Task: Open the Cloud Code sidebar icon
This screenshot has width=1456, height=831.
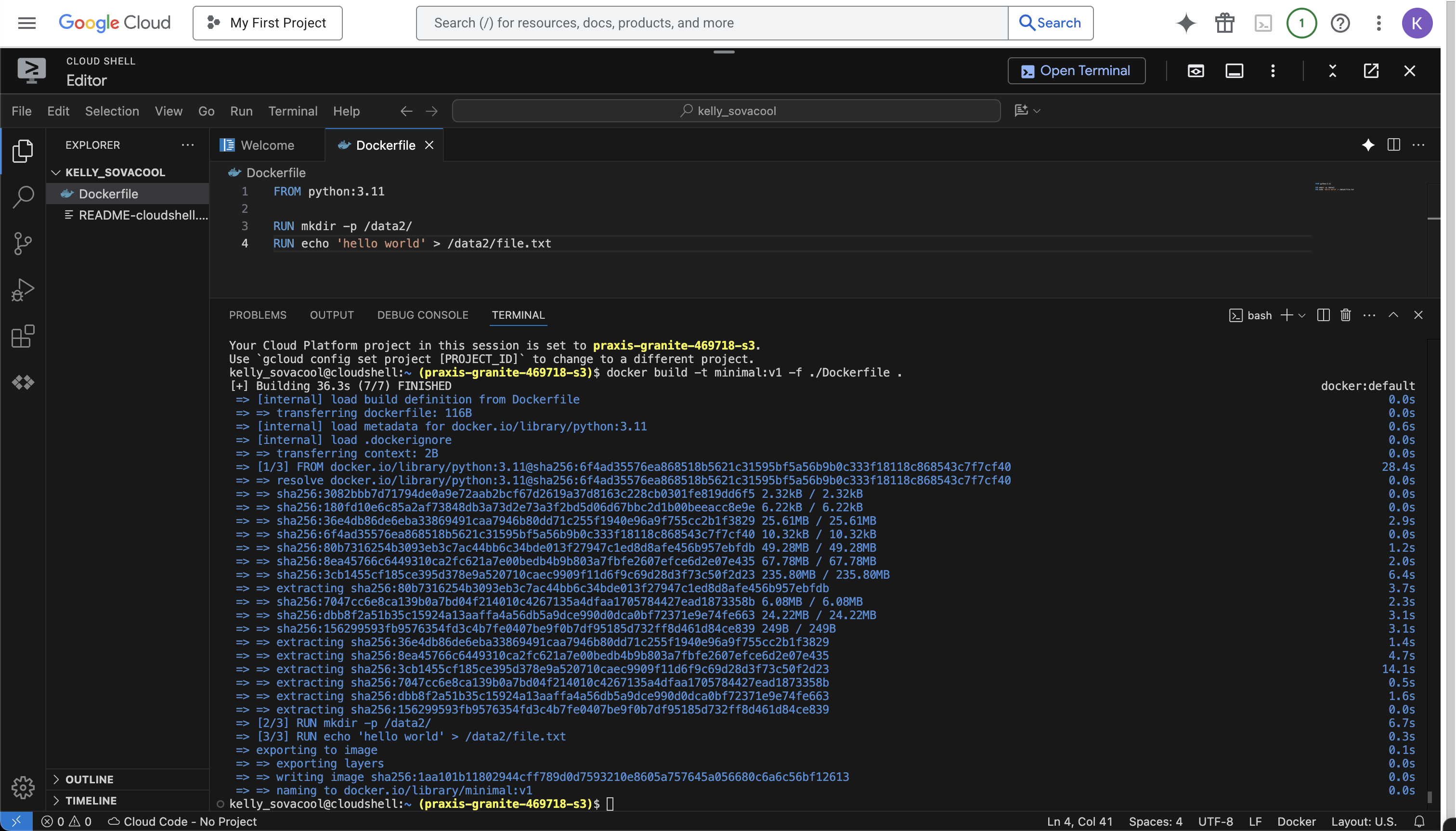Action: (23, 382)
